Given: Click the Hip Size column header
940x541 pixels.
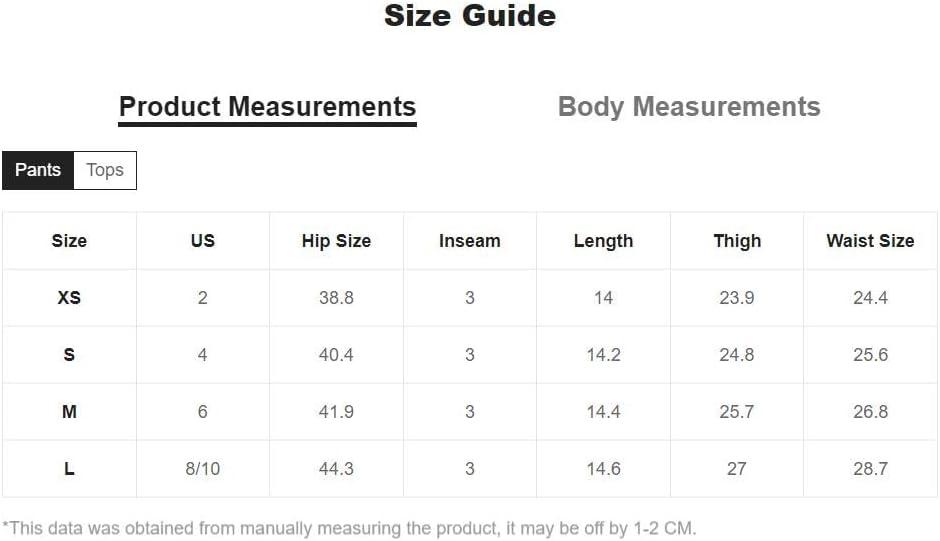Looking at the screenshot, I should (x=336, y=241).
